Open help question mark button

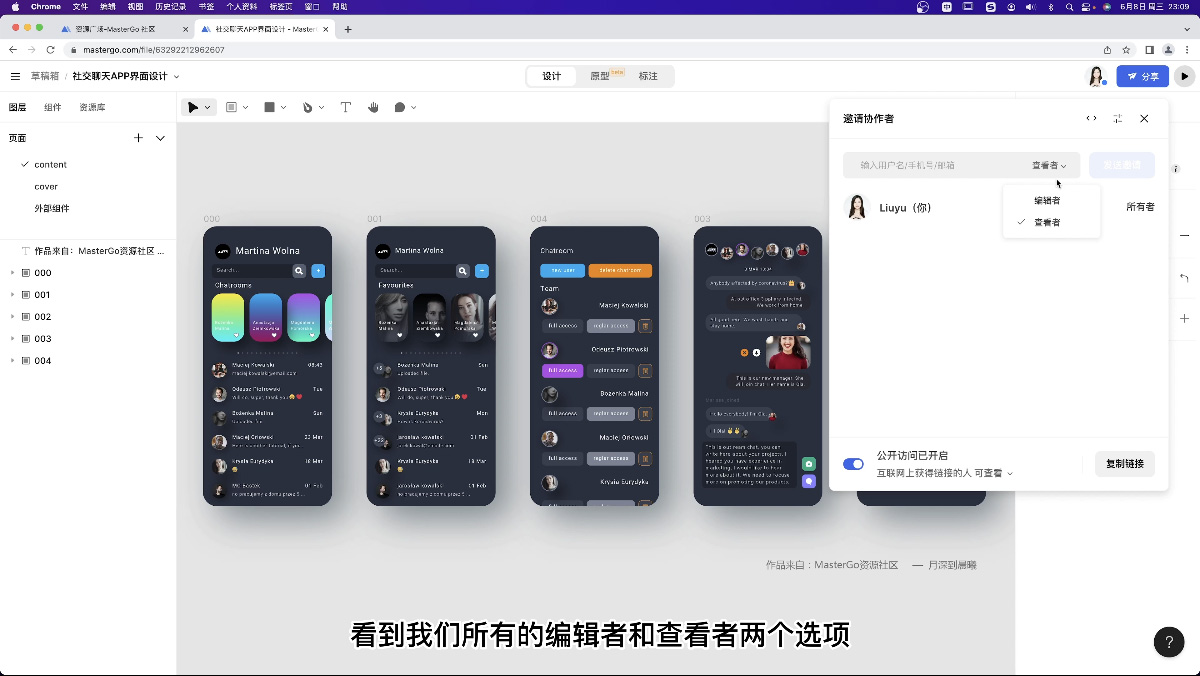[1169, 642]
